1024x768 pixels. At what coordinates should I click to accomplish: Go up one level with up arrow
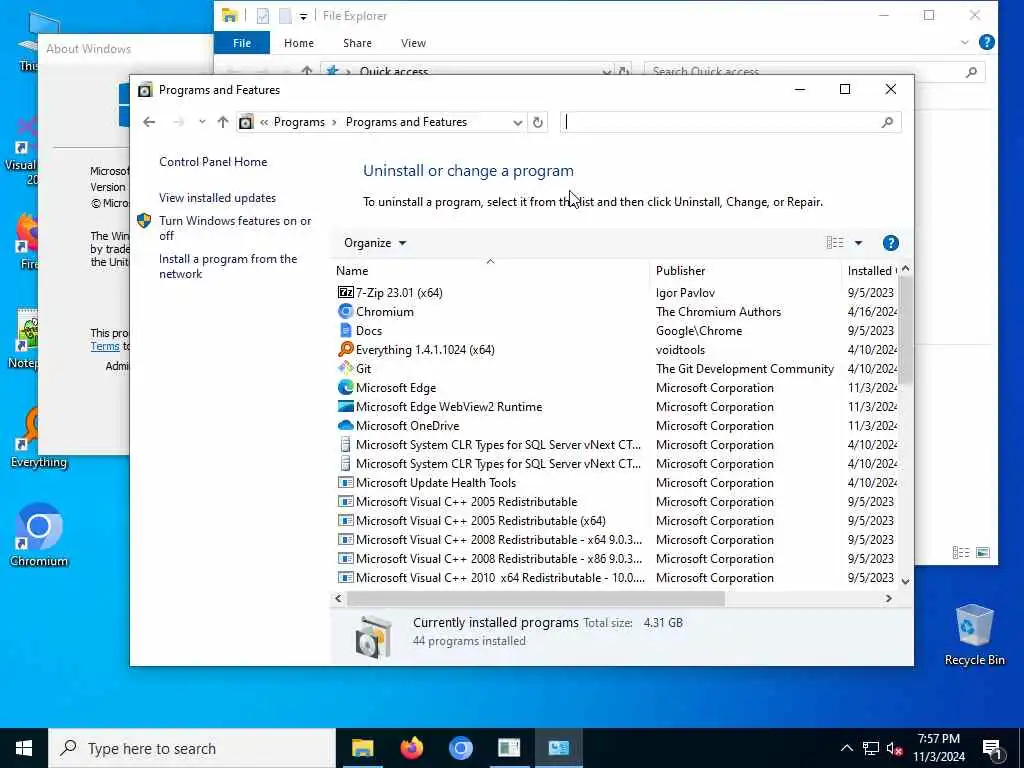223,122
